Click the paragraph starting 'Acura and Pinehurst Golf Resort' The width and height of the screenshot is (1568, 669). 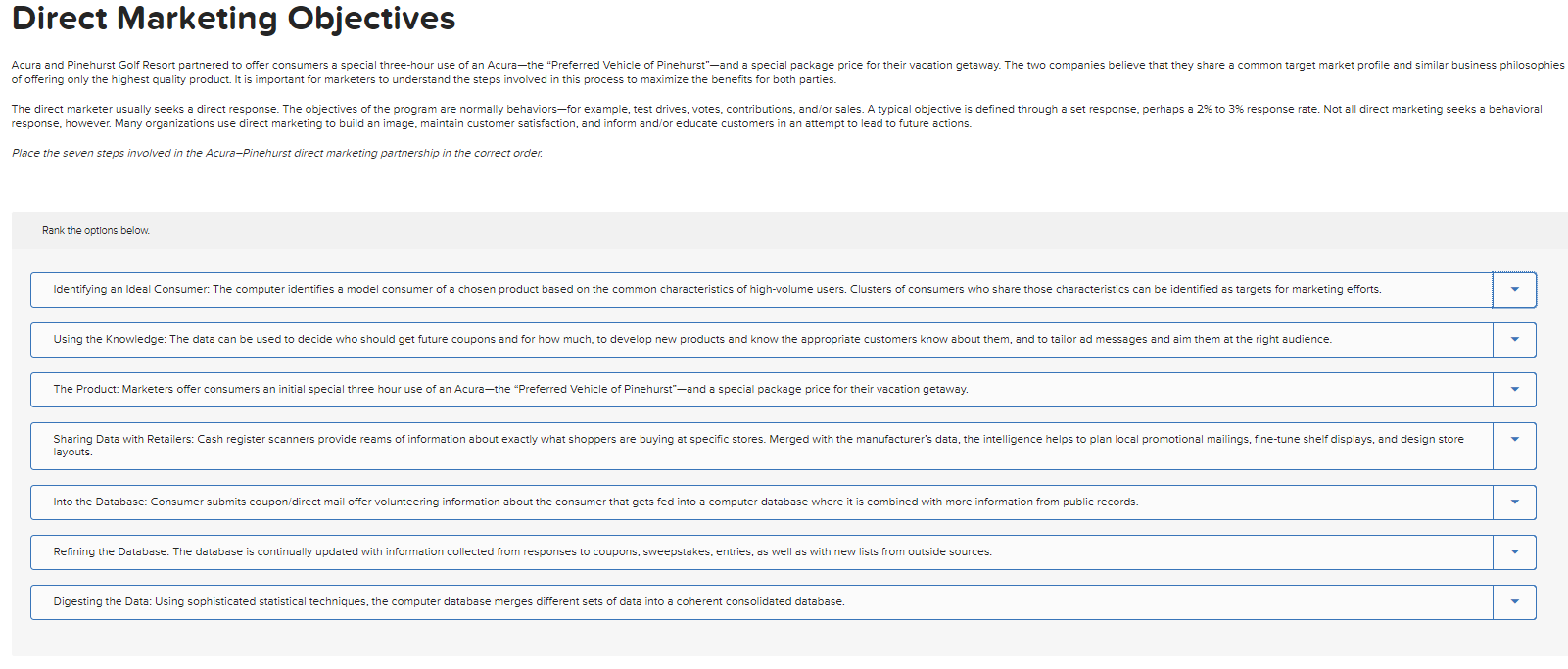point(788,72)
